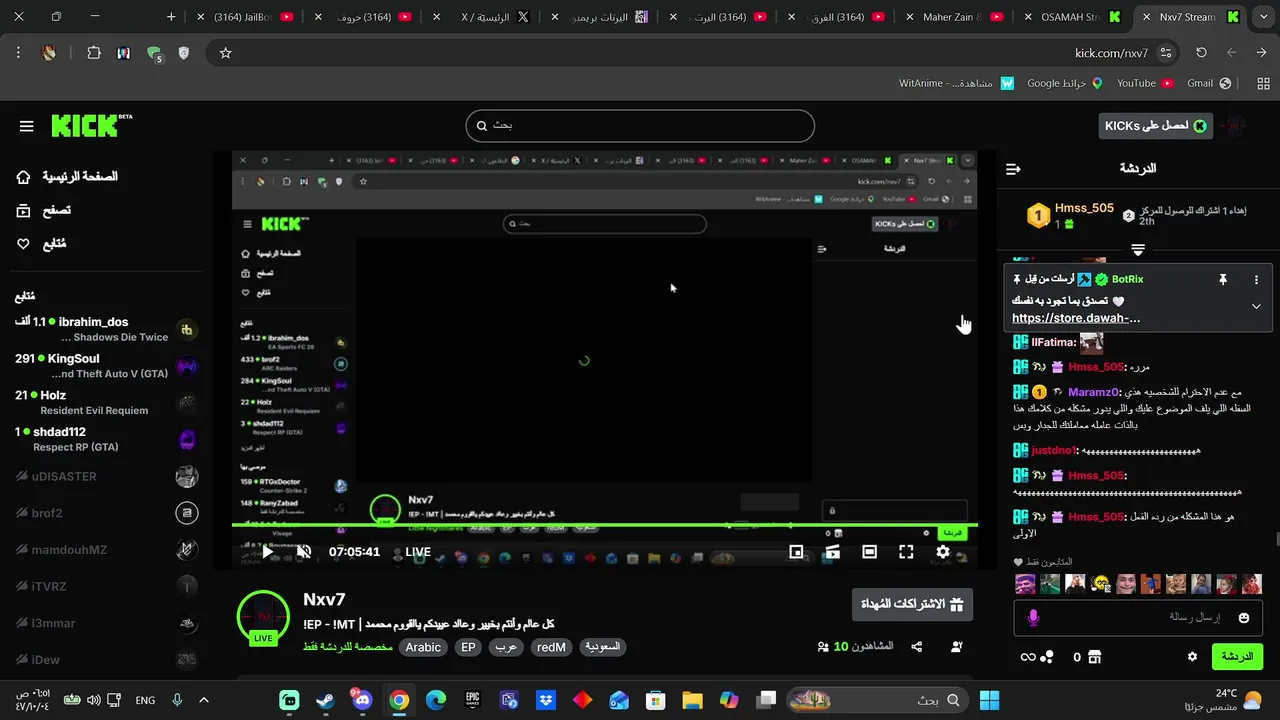Open the three-dot menu on pinned message
The width and height of the screenshot is (1280, 720).
(x=1256, y=280)
